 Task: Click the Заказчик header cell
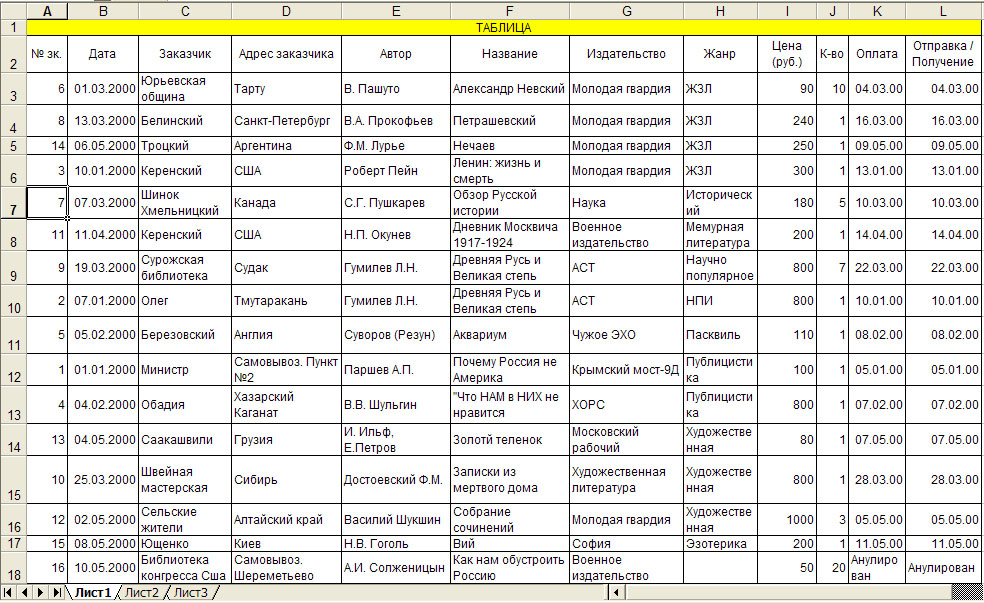tap(184, 54)
